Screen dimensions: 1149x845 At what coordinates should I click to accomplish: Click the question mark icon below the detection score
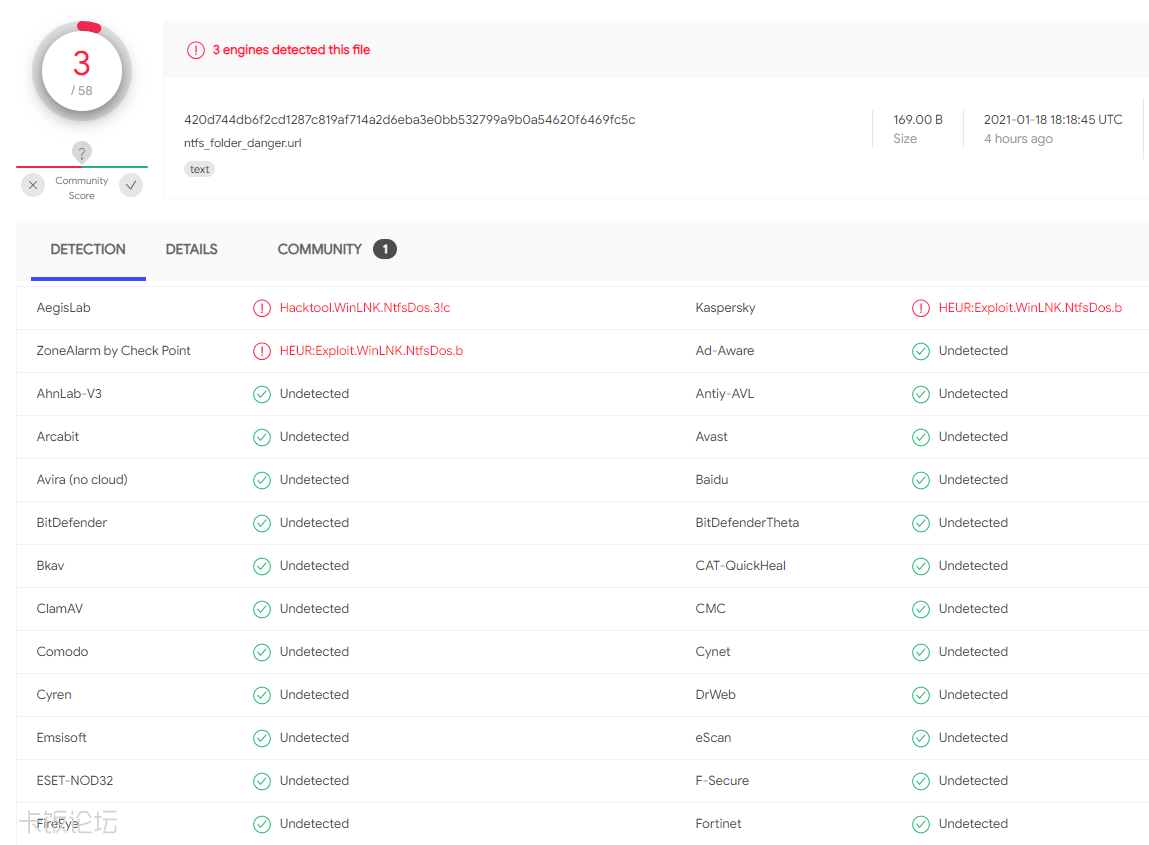81,153
